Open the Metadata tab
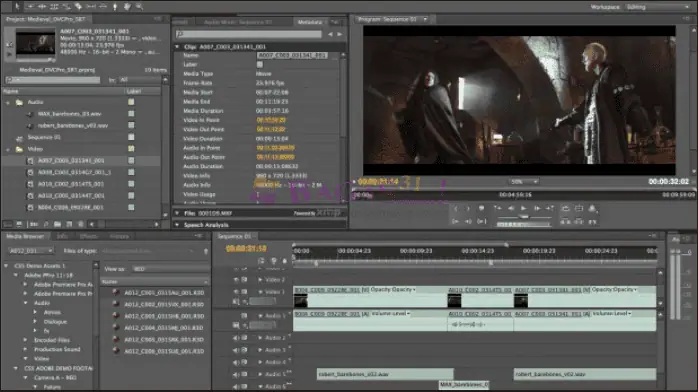This screenshot has height=392, width=698. click(310, 22)
